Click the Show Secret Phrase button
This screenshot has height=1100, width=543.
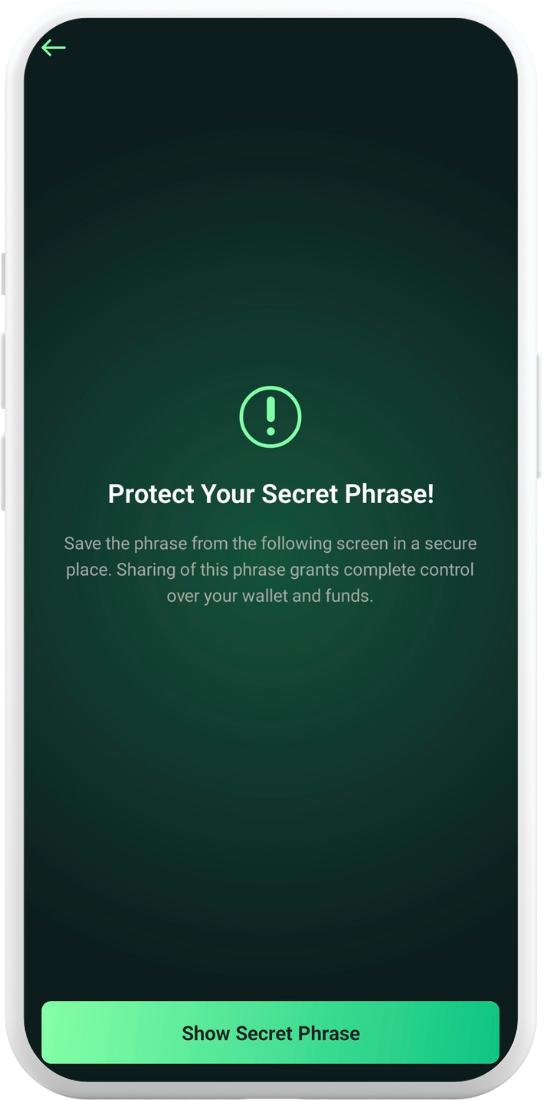point(270,1033)
